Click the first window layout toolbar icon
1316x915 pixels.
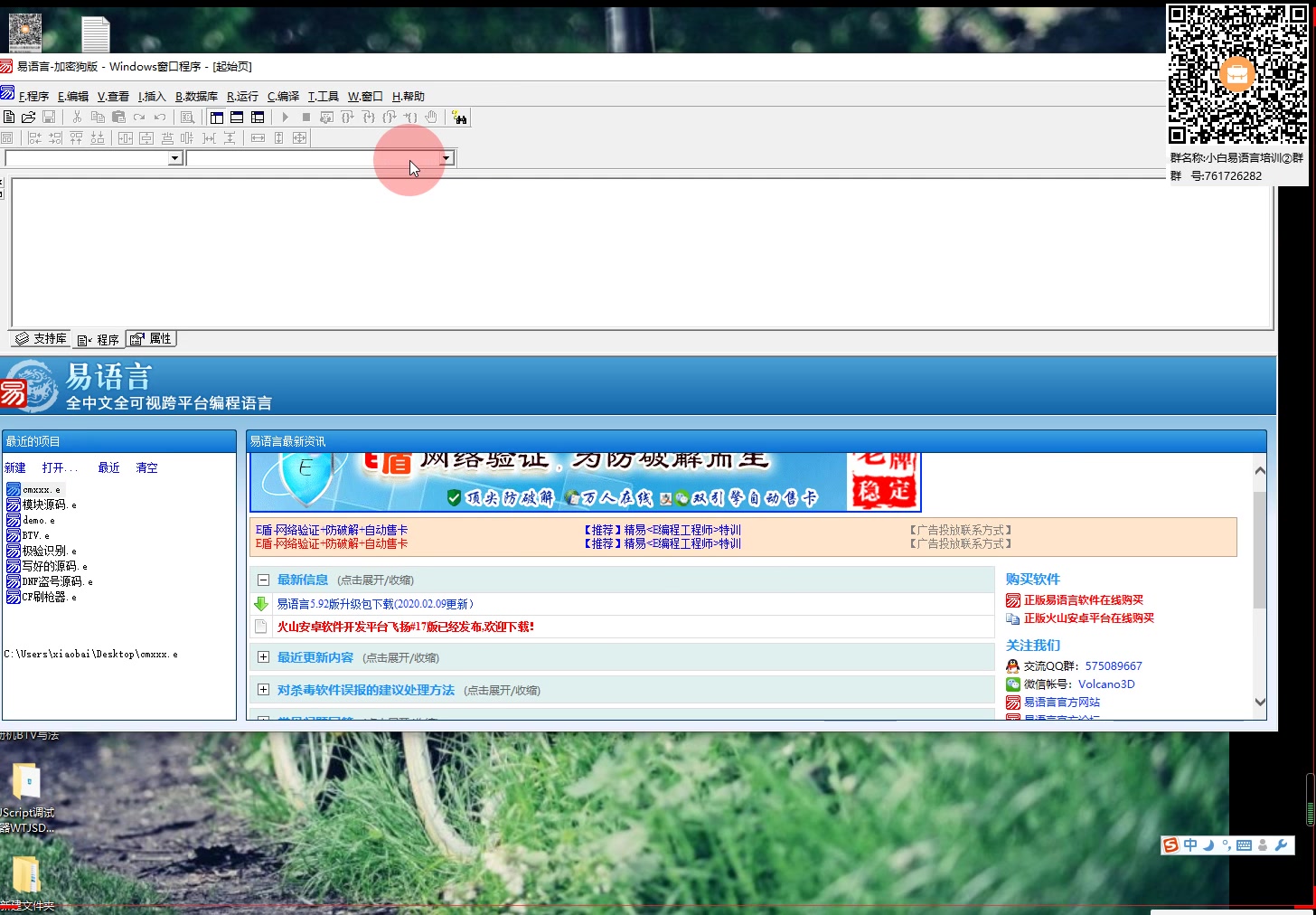(x=217, y=118)
